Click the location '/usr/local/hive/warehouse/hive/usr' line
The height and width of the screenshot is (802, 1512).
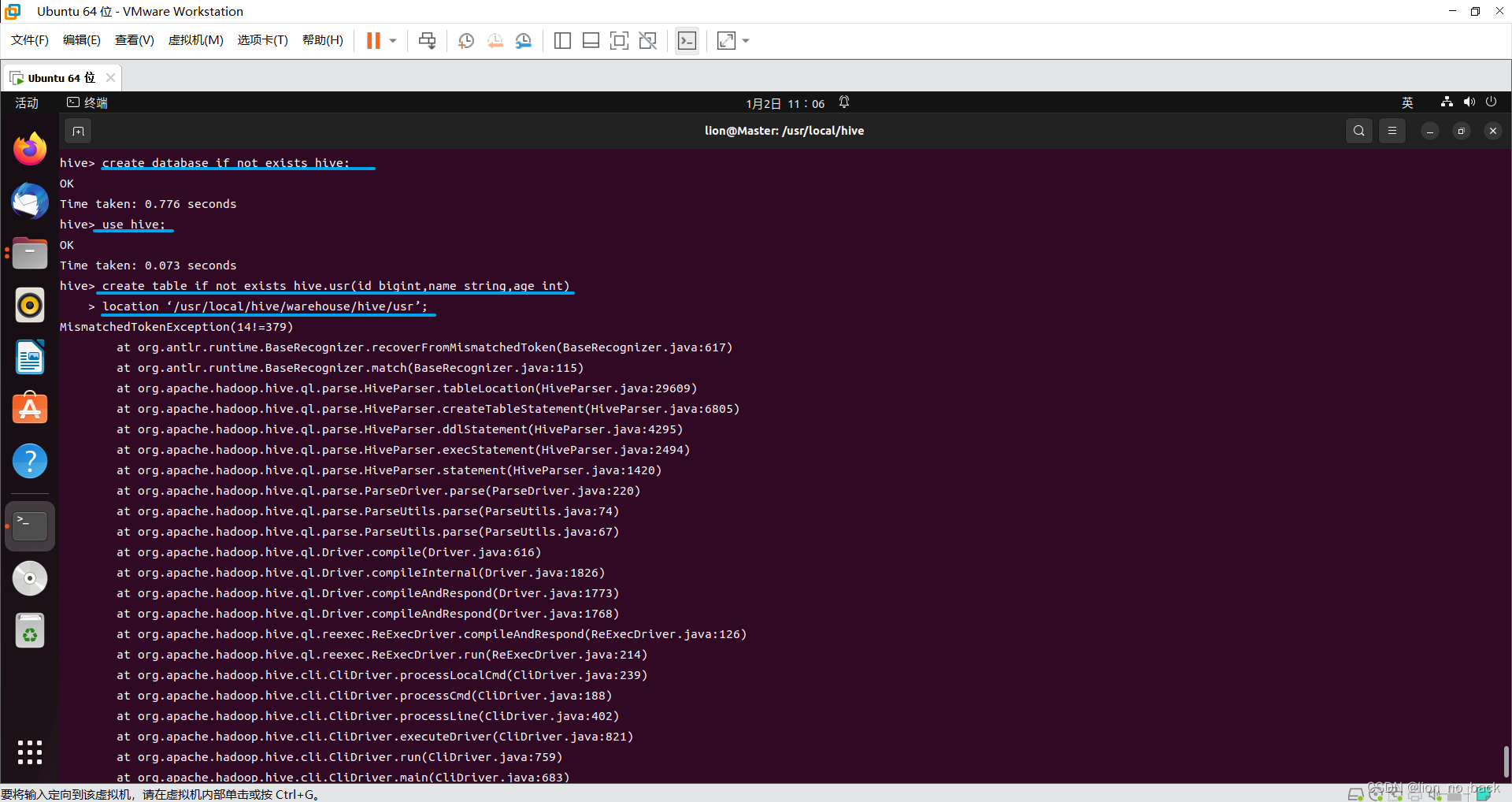(265, 306)
